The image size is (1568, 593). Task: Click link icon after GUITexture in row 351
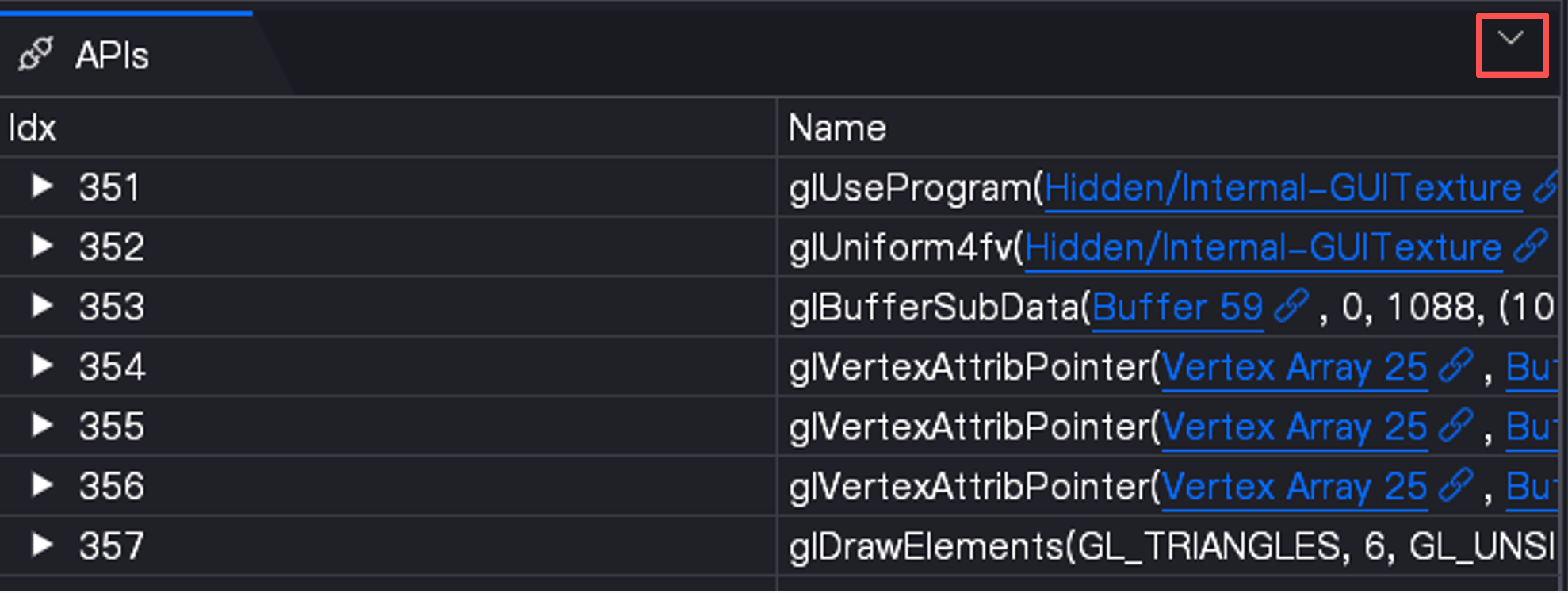tap(1546, 188)
